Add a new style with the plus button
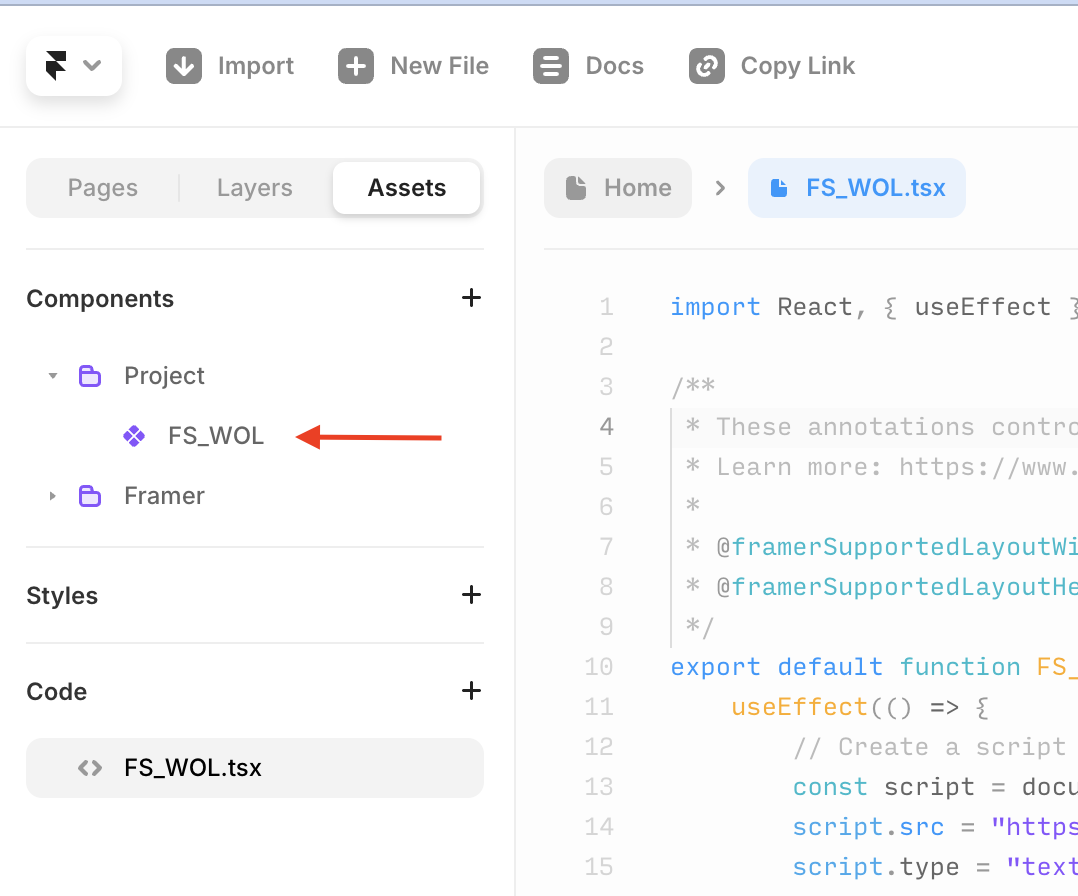Viewport: 1078px width, 896px height. [470, 594]
